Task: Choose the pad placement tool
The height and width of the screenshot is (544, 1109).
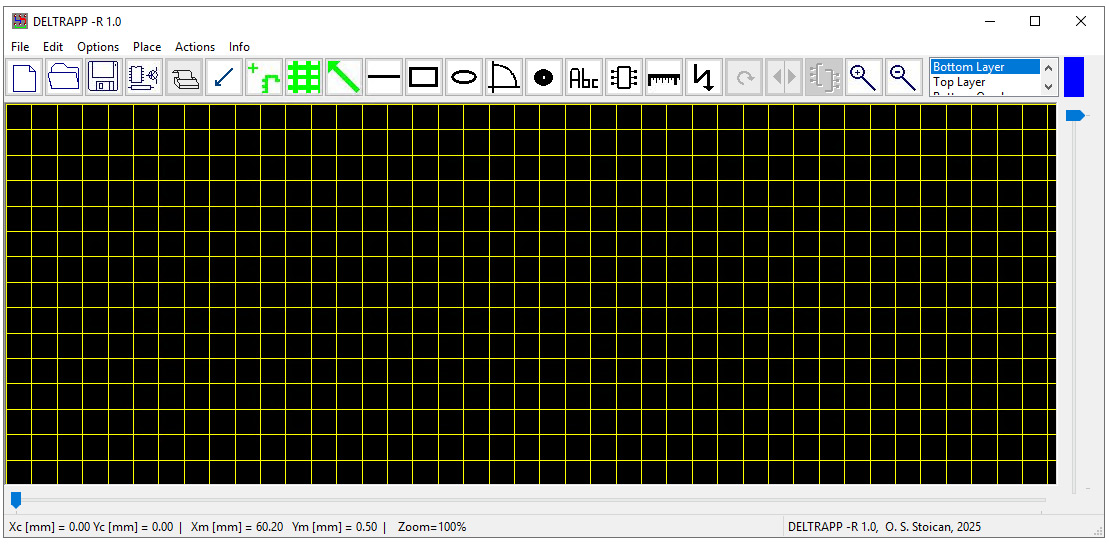Action: [543, 77]
